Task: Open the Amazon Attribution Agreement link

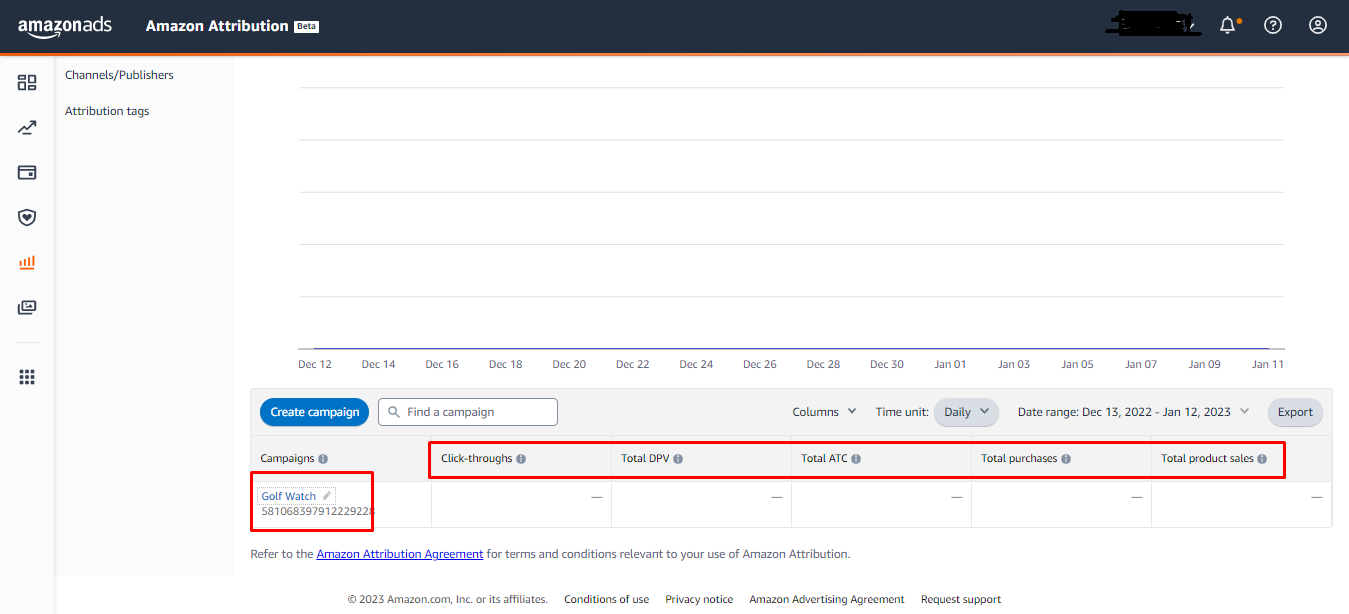Action: [400, 554]
